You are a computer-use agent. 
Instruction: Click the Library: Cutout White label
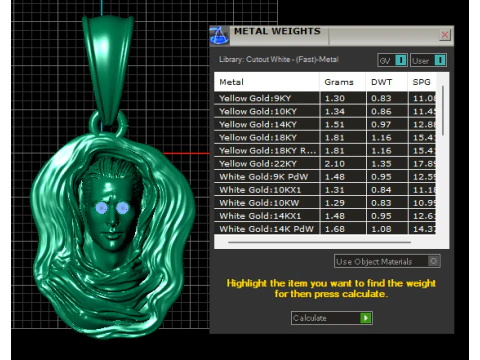point(279,60)
